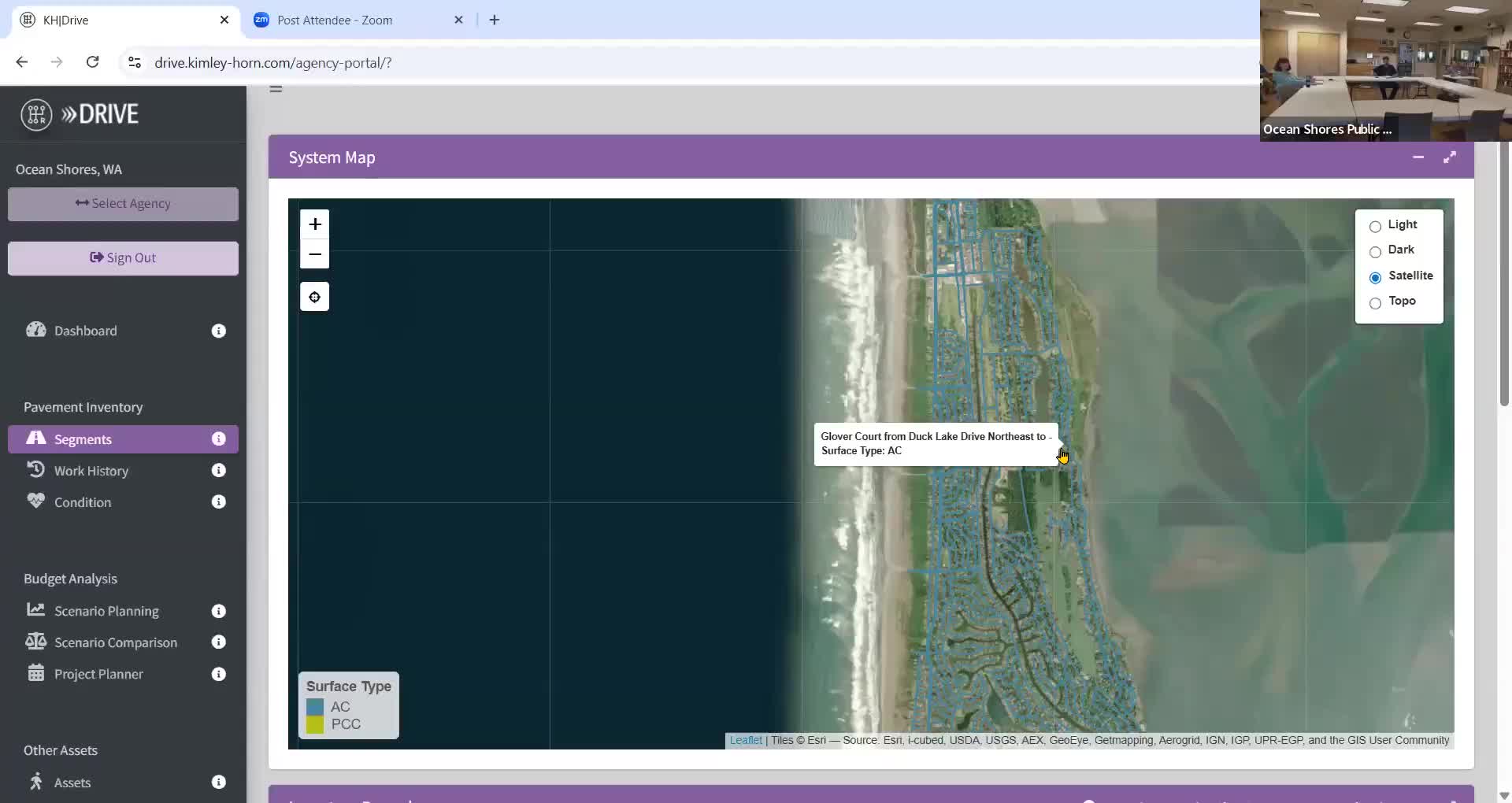Select the Light basemap radio button

pos(1375,227)
